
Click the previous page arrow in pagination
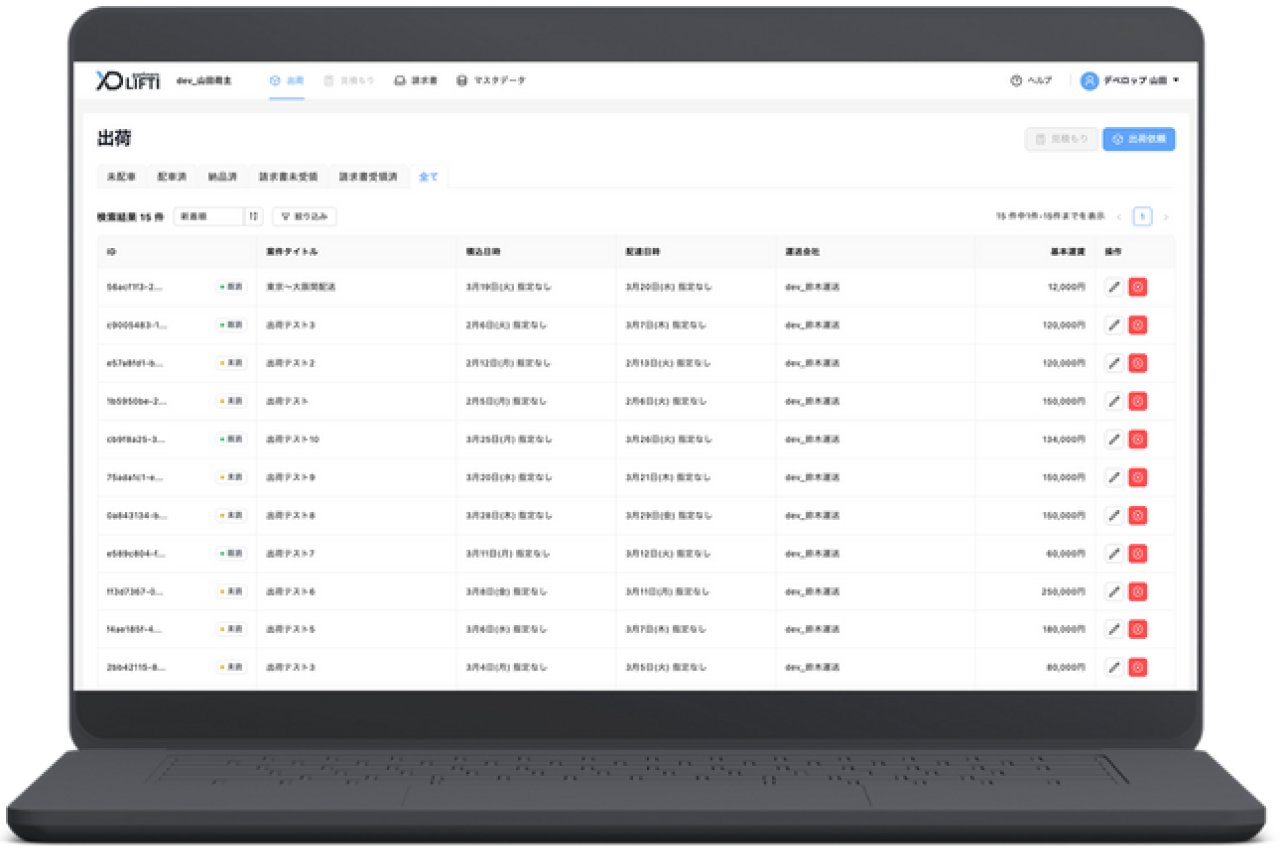1119,216
